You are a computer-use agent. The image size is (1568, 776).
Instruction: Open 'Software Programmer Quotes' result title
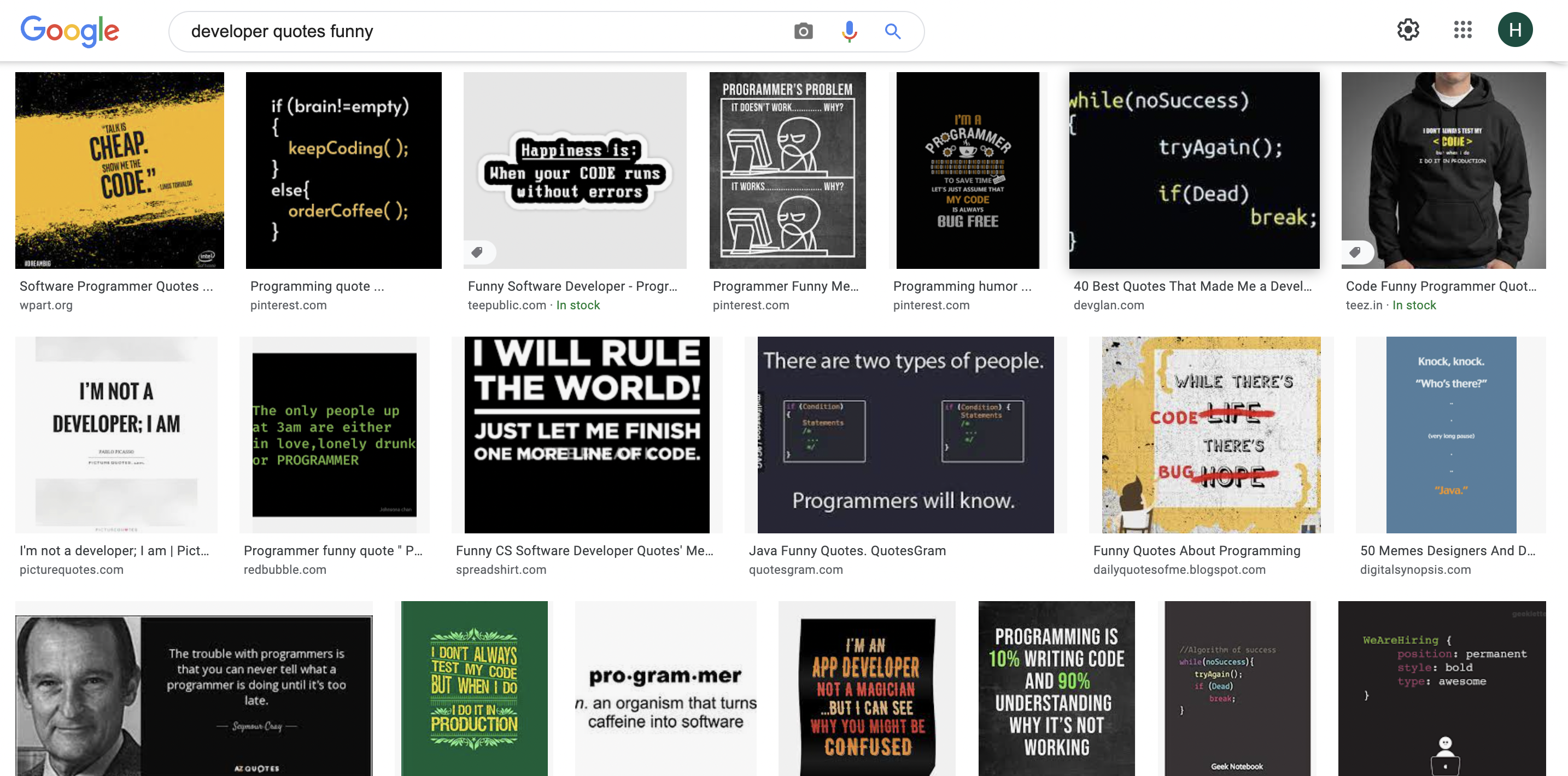(x=116, y=286)
